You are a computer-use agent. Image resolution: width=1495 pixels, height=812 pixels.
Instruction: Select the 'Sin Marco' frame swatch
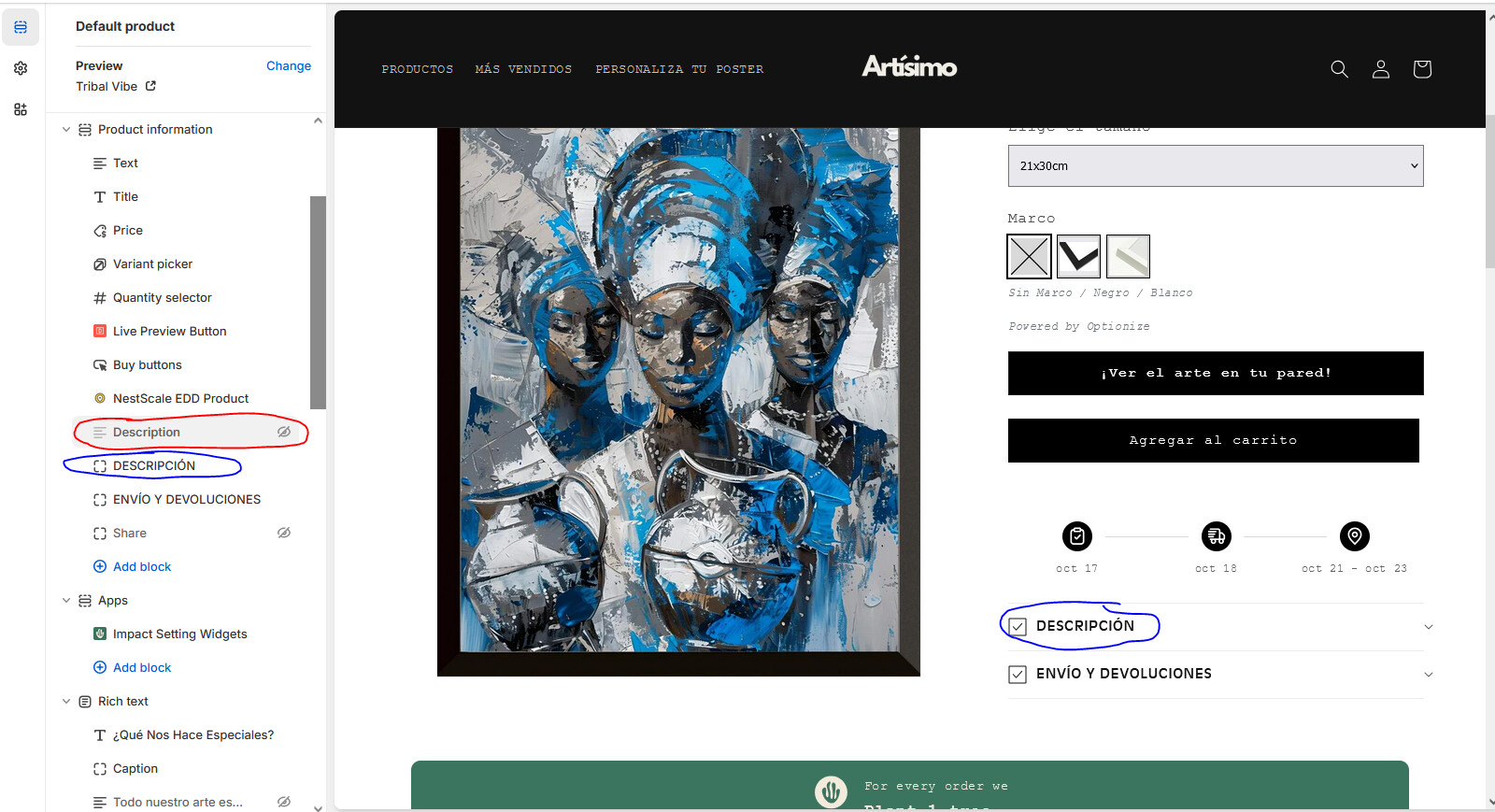coord(1029,256)
